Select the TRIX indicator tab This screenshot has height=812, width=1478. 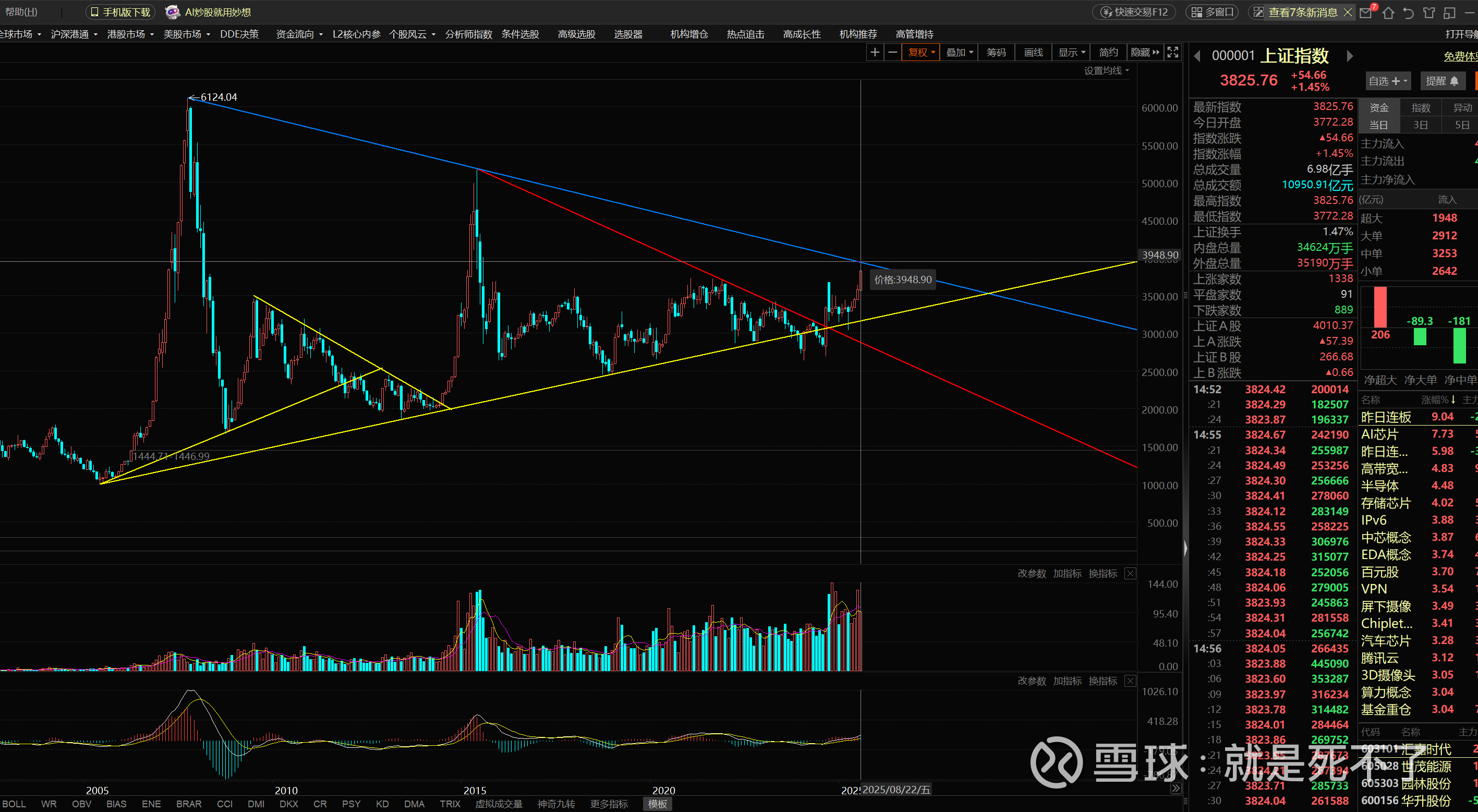pyautogui.click(x=450, y=804)
